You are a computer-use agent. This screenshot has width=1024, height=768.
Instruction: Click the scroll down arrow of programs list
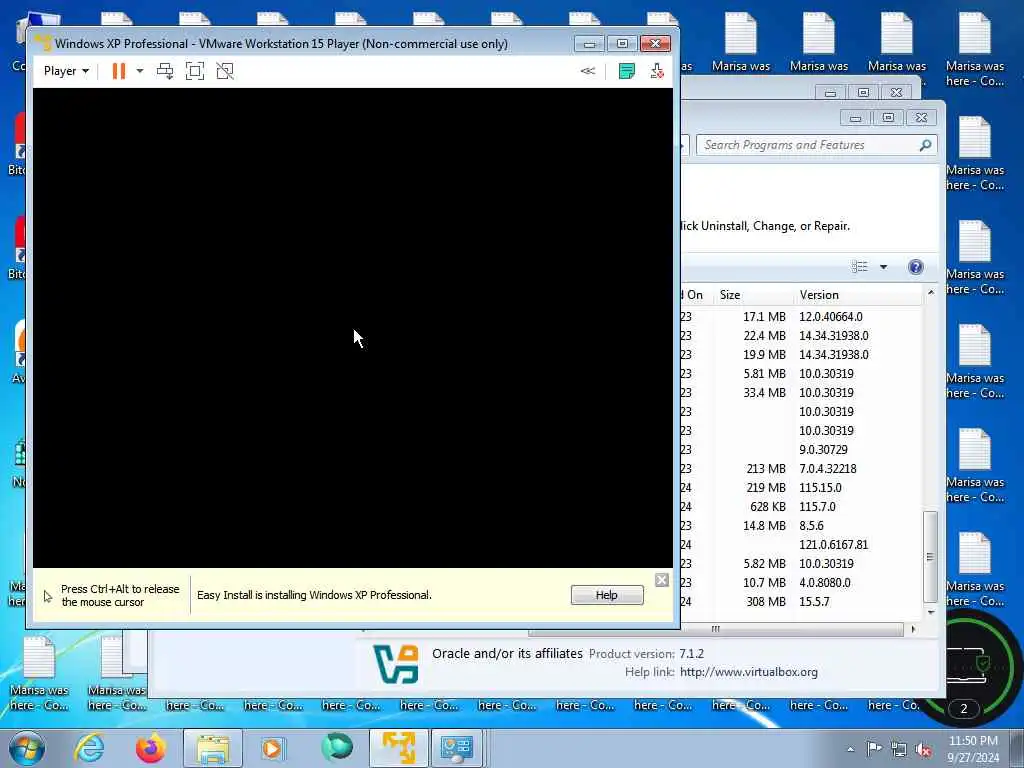tap(931, 613)
